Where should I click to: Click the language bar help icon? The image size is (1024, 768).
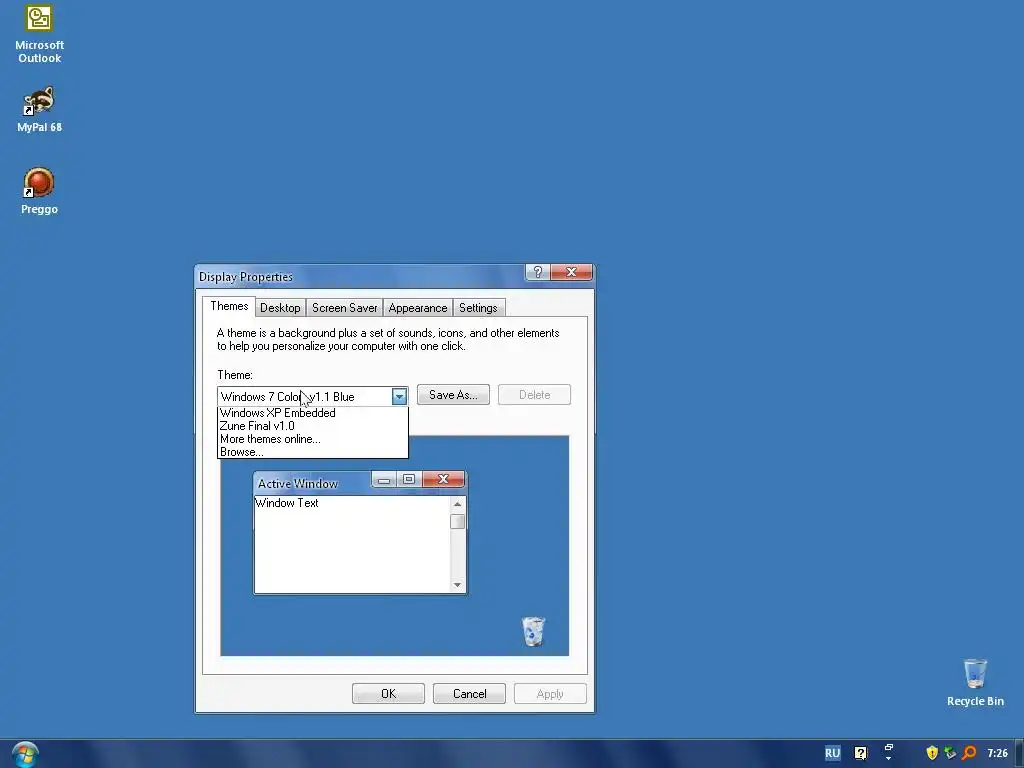(x=861, y=753)
